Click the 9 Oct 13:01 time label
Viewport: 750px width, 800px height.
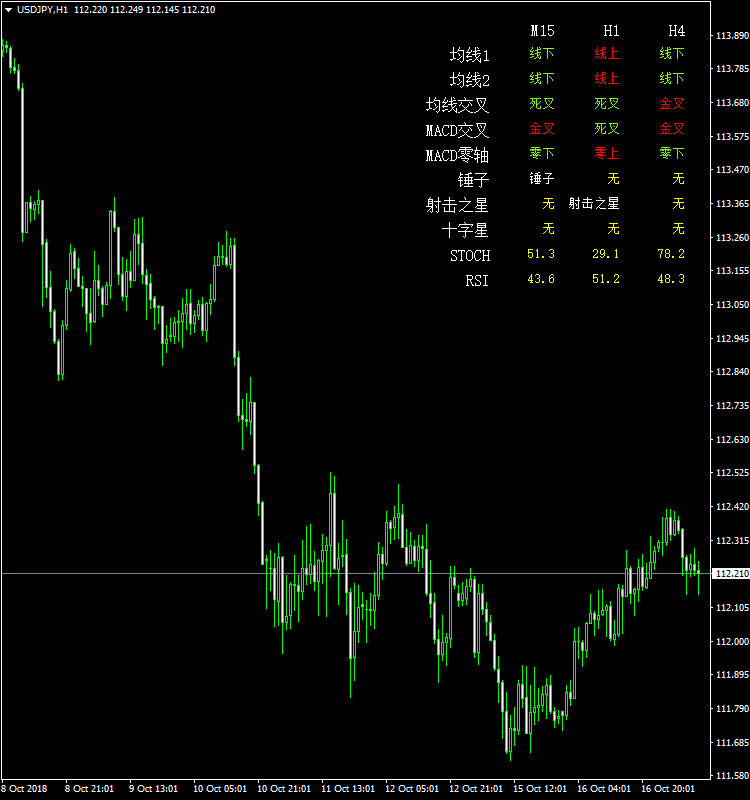(153, 789)
